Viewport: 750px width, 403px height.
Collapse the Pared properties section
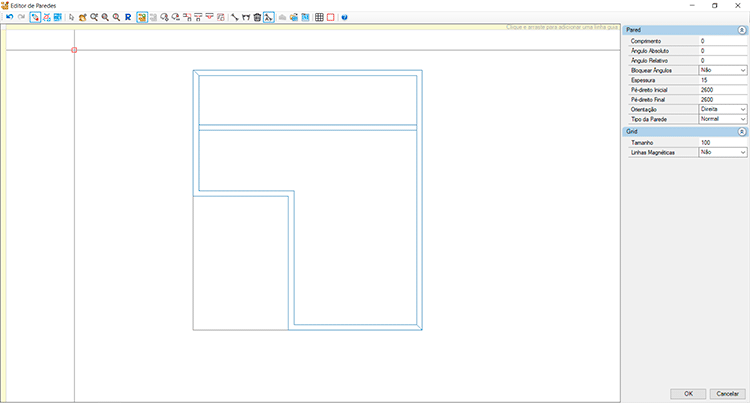742,30
